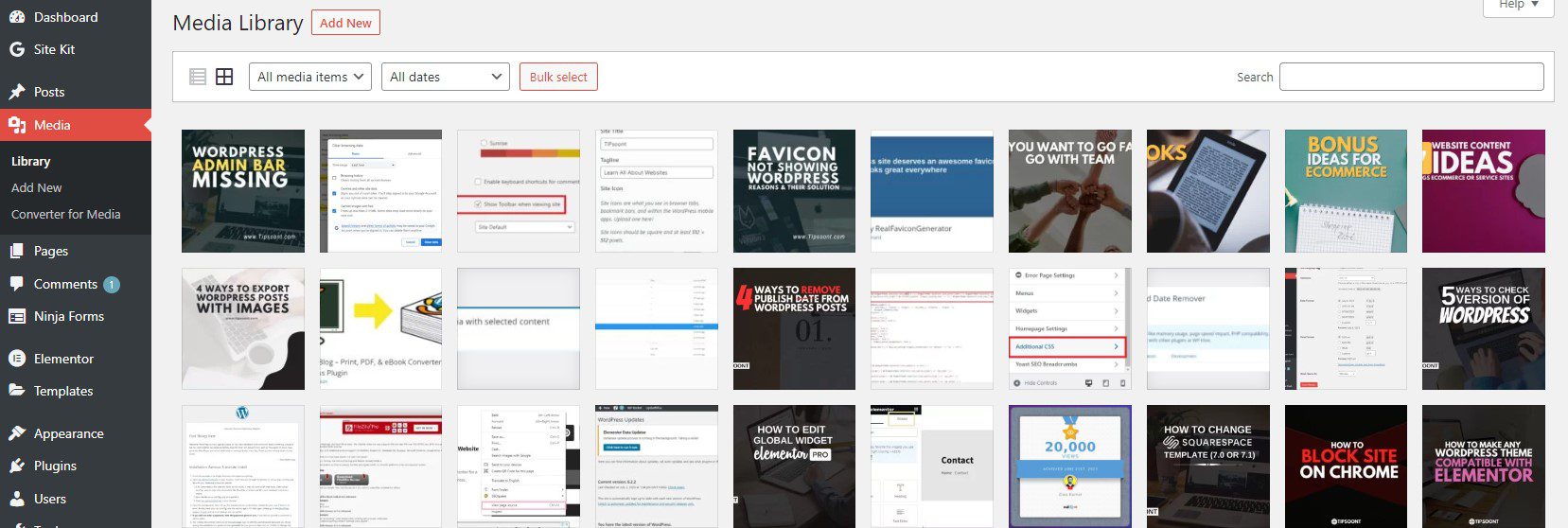This screenshot has height=528, width=1568.
Task: Open Additional CSS menu screenshot thumbnail
Action: pyautogui.click(x=1070, y=328)
